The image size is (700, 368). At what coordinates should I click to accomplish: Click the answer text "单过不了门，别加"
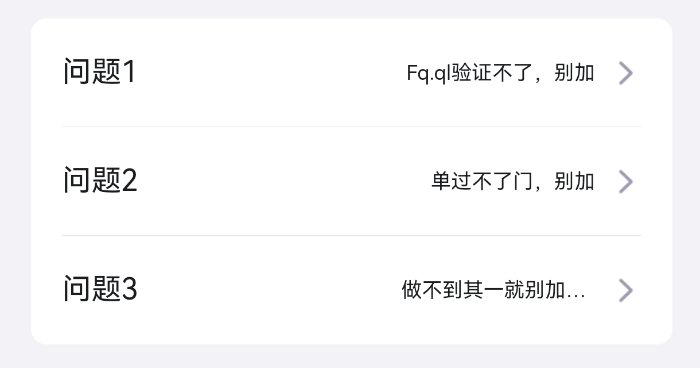(513, 181)
